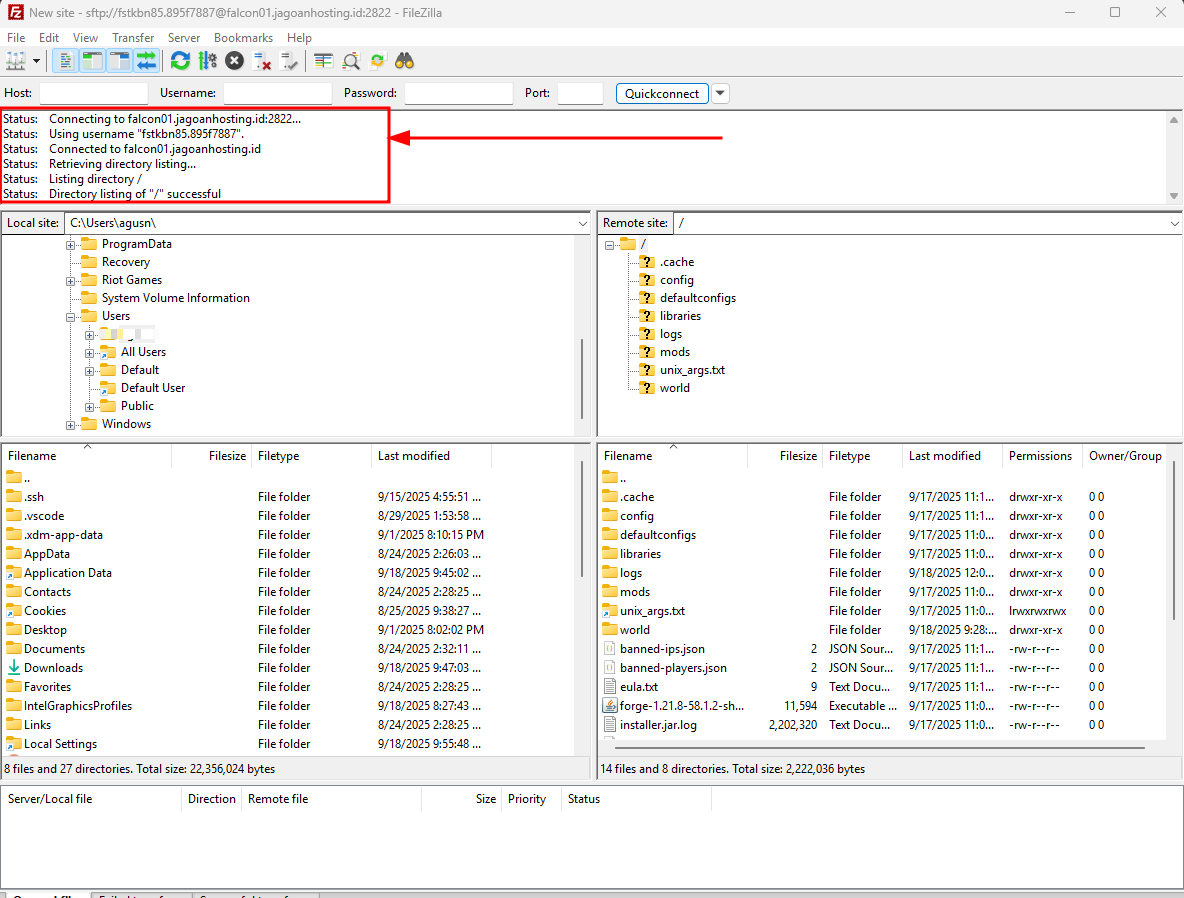Select defaultconfigs in the remote tree
1184x898 pixels.
coord(698,298)
